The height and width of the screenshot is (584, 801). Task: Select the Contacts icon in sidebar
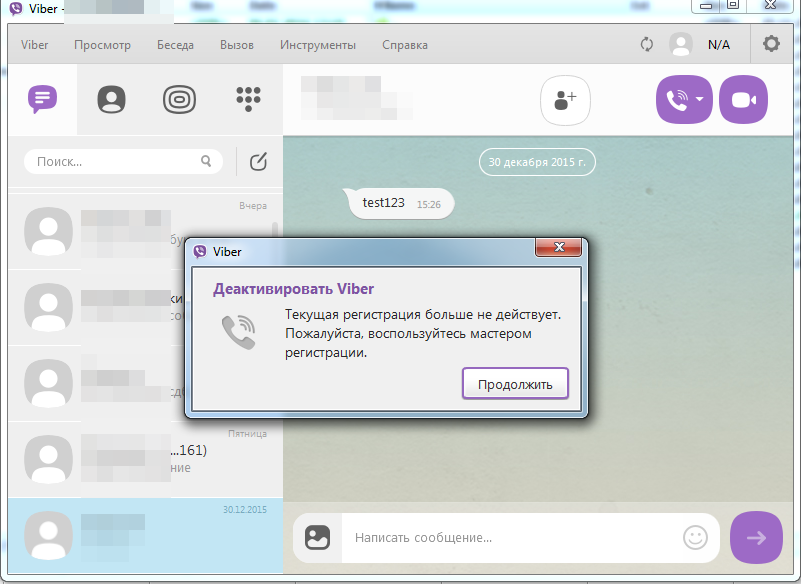(111, 100)
